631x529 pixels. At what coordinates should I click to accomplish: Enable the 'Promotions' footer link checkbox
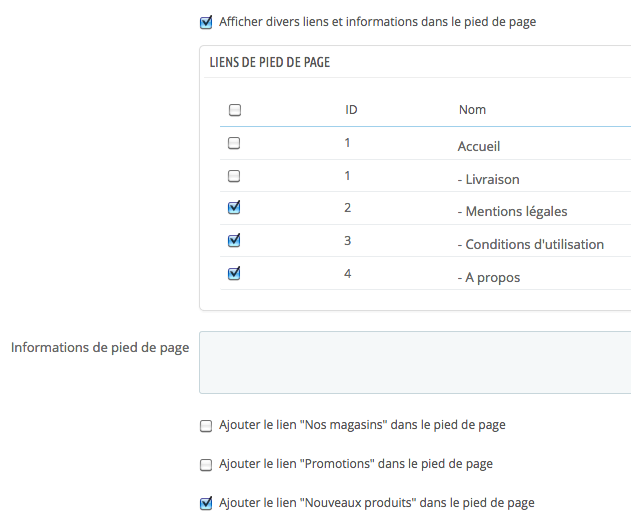click(x=206, y=465)
